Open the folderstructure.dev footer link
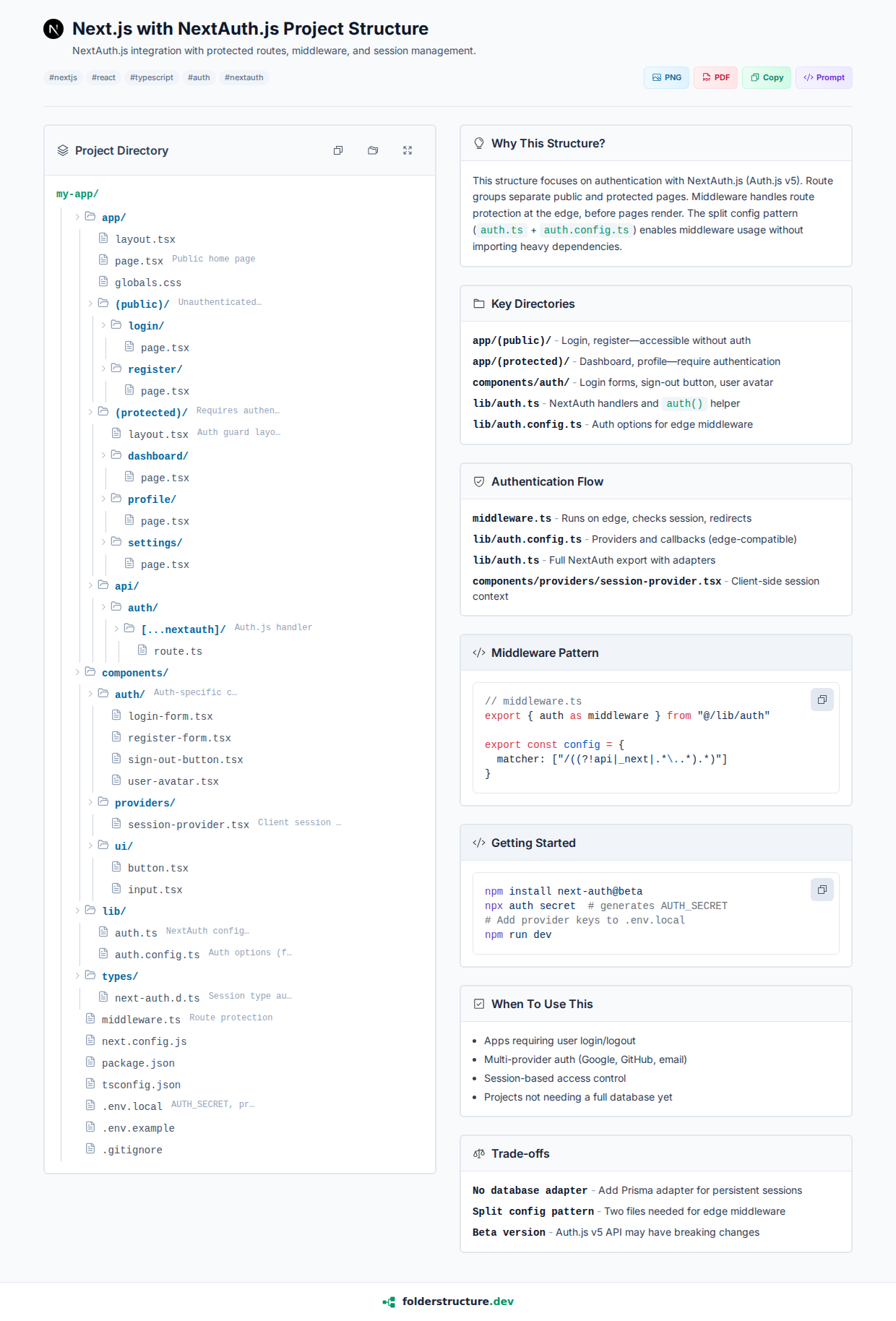The height and width of the screenshot is (1321, 896). [x=457, y=1301]
